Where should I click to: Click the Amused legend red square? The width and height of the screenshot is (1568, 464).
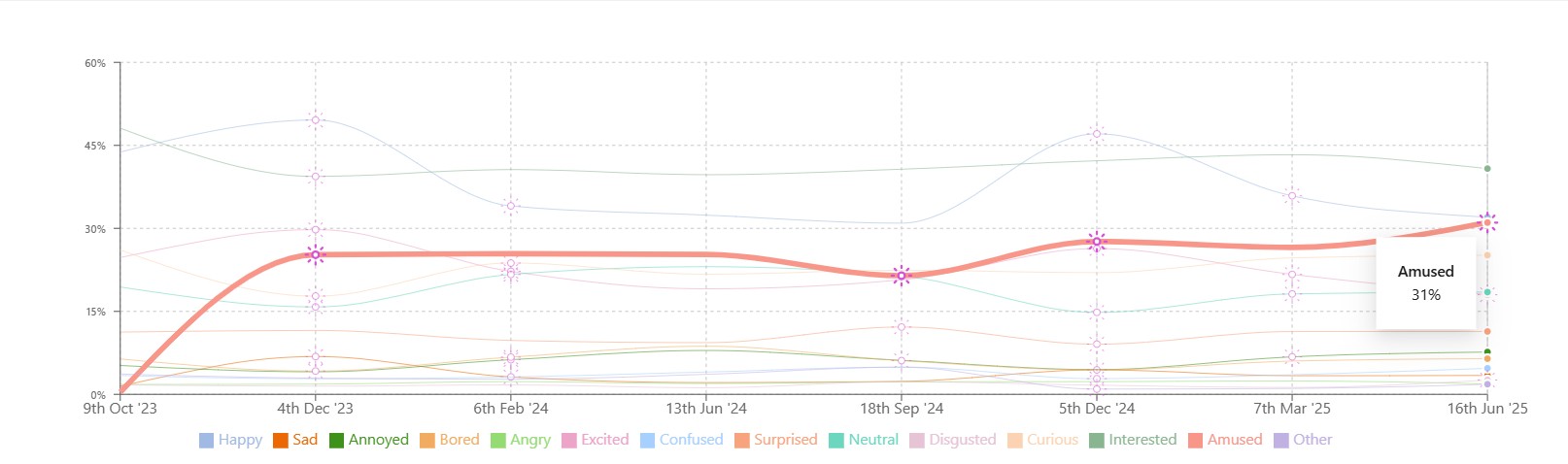click(x=1196, y=441)
